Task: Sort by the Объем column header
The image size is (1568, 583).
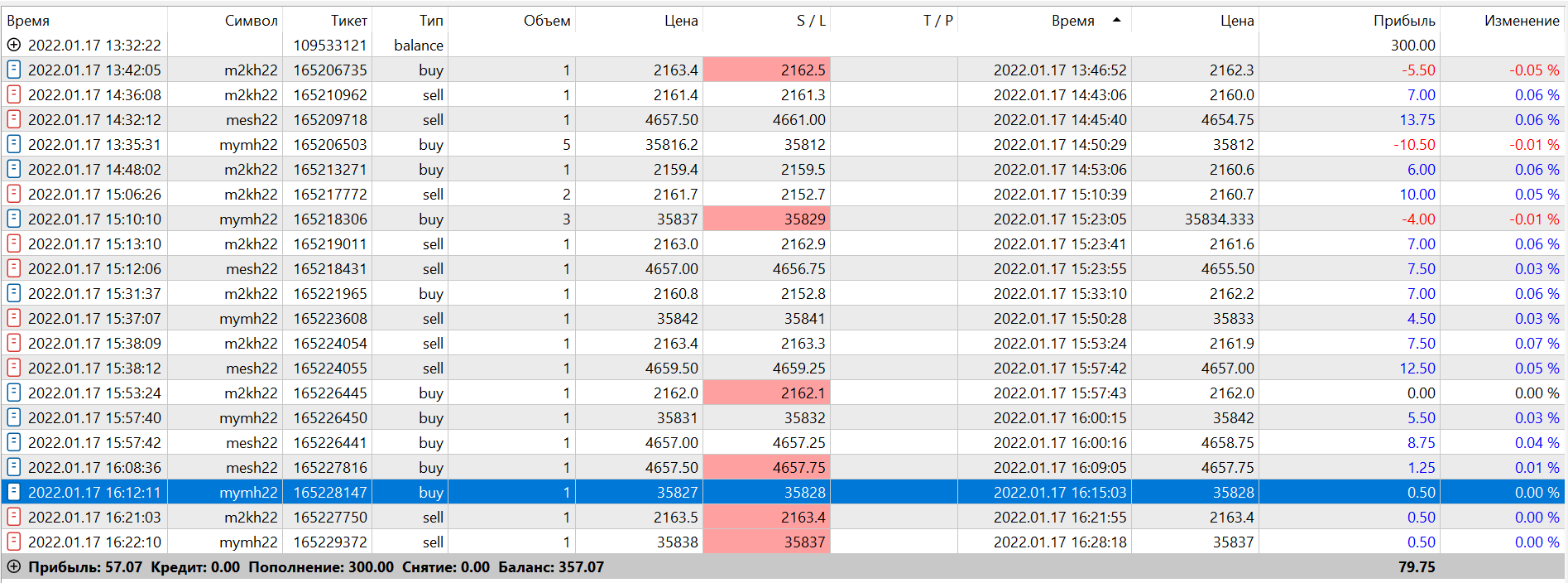Action: 511,21
